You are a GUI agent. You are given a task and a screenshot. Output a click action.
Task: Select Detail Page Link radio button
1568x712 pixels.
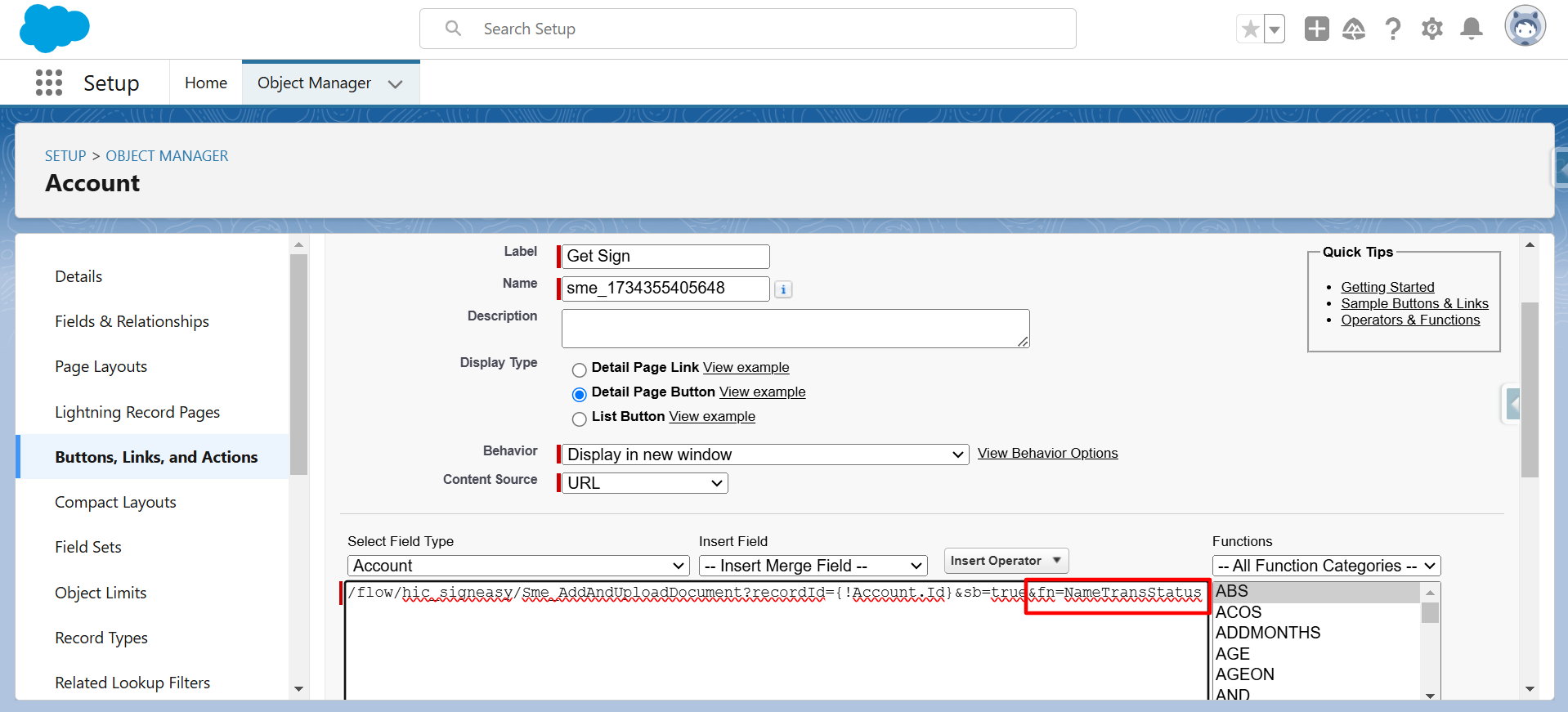pyautogui.click(x=580, y=369)
